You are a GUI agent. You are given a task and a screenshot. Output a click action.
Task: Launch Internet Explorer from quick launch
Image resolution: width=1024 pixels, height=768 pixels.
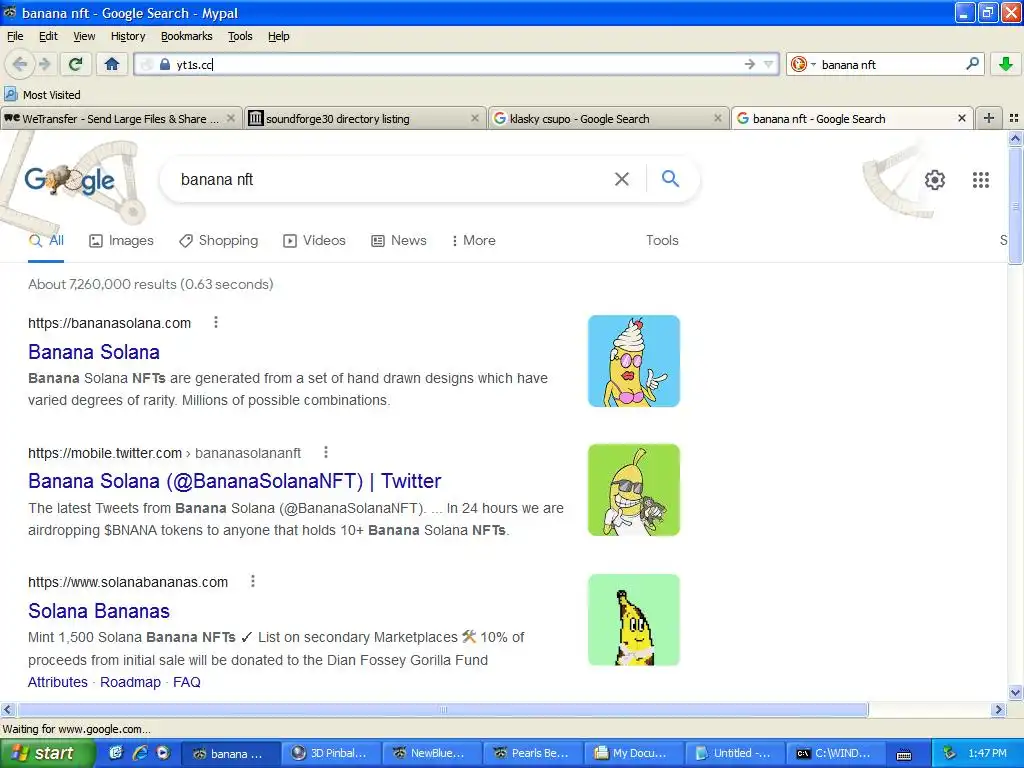pos(139,753)
